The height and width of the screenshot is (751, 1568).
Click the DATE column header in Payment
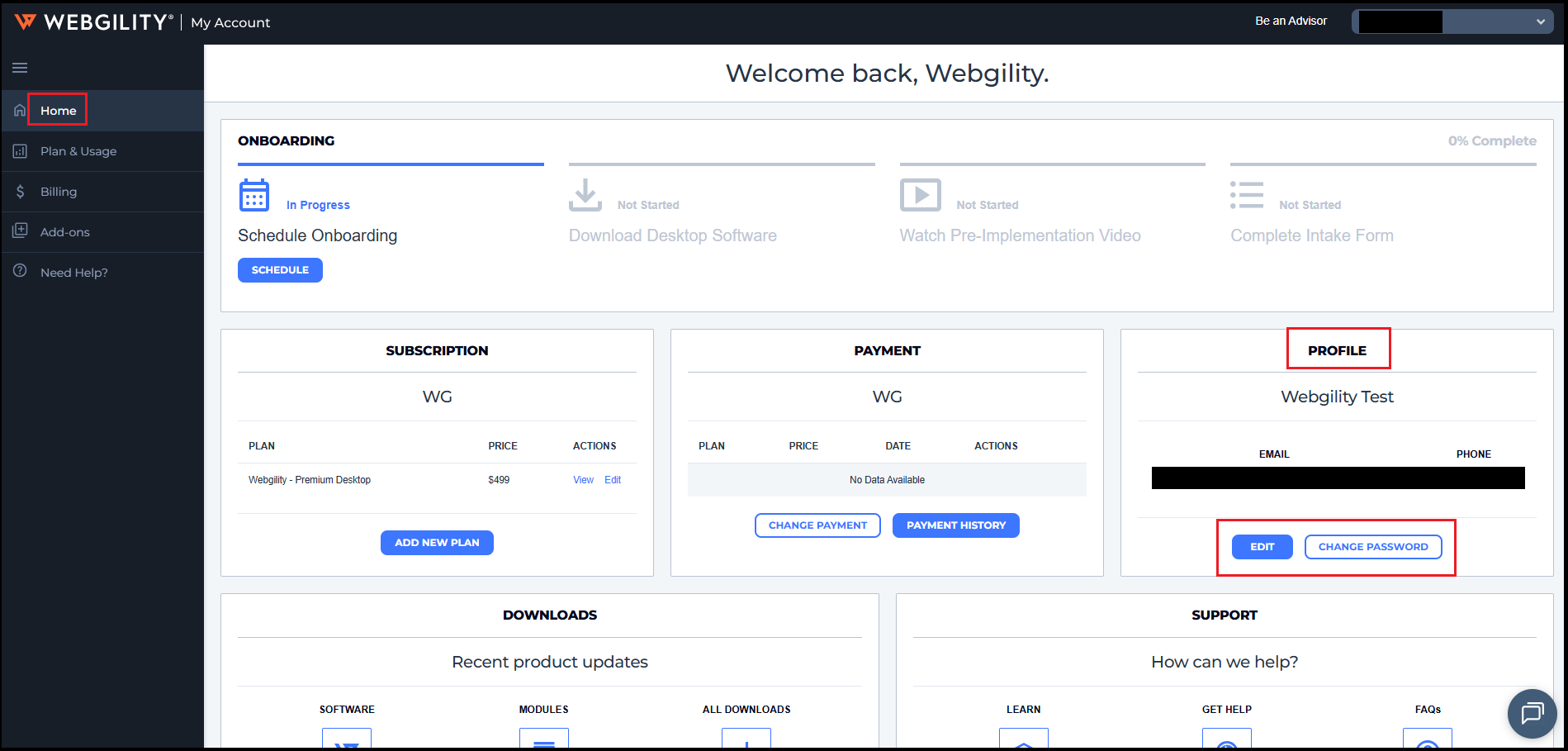click(898, 446)
